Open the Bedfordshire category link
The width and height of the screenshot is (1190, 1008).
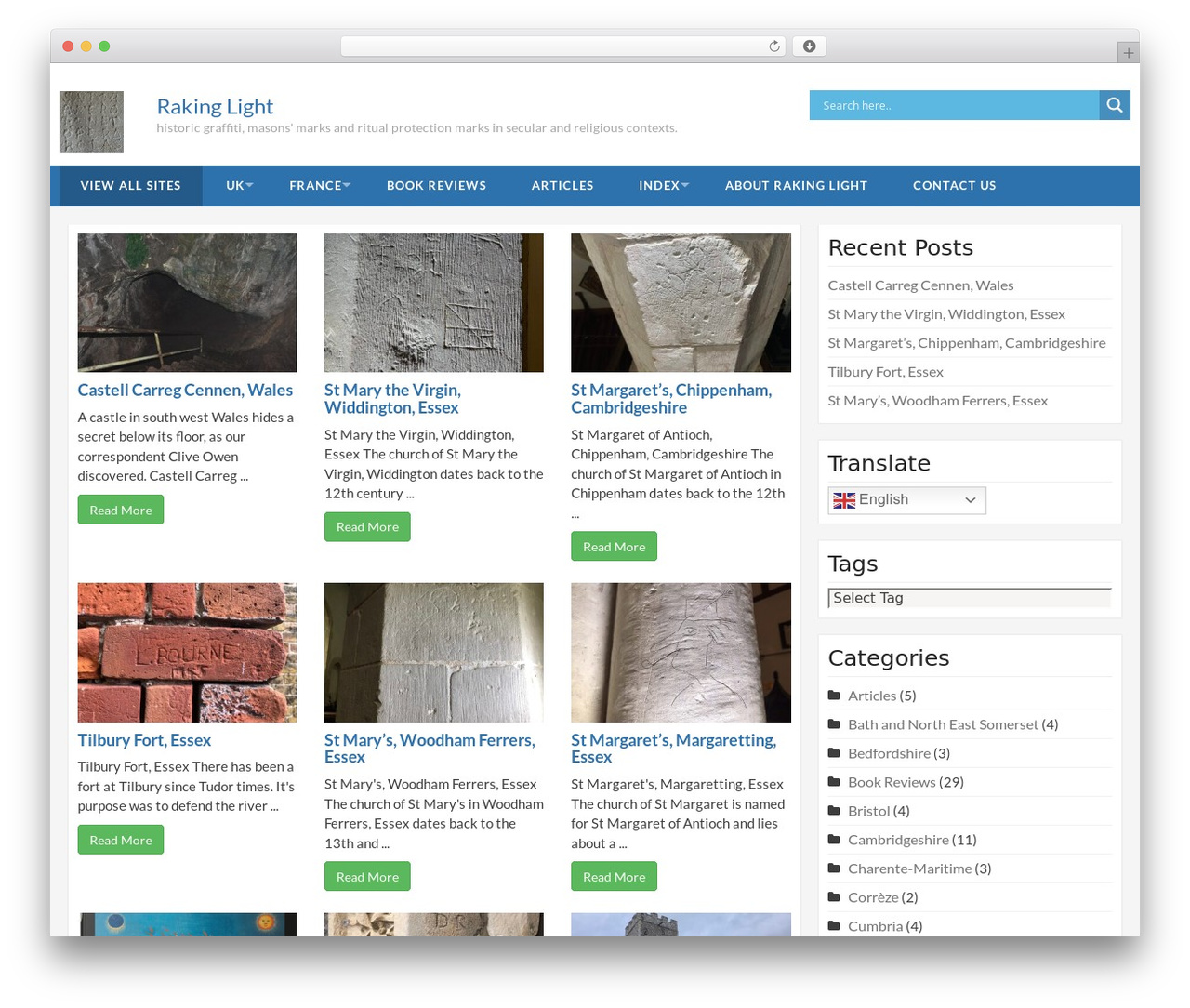click(x=889, y=753)
